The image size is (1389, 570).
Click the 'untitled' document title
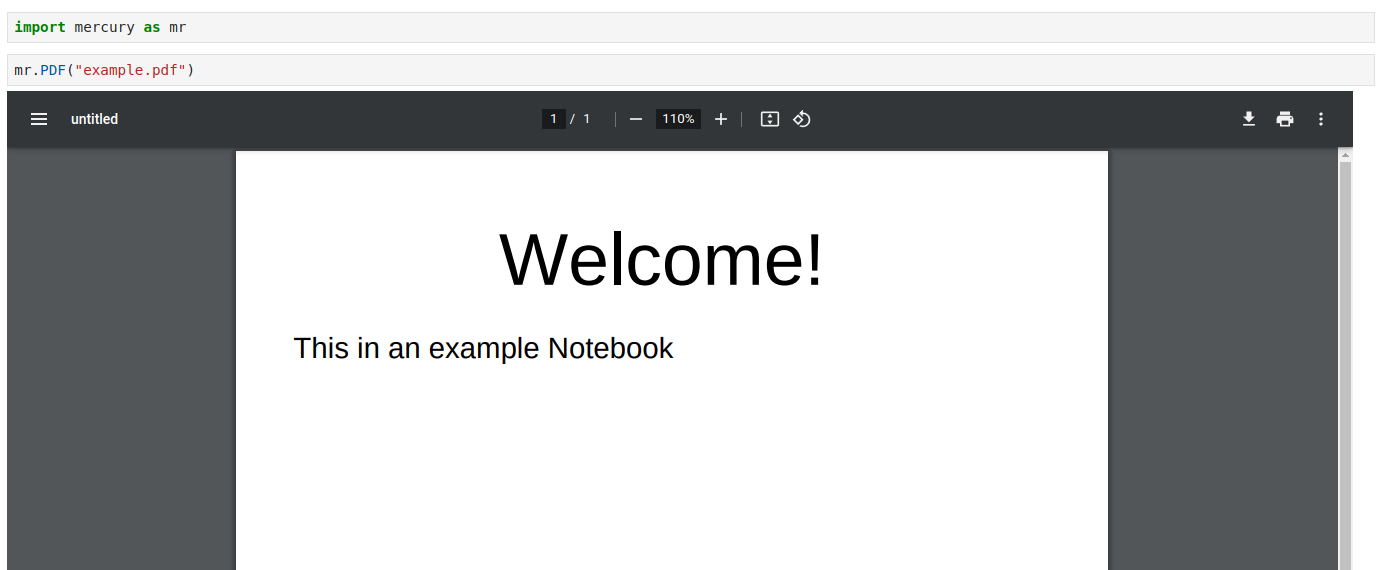[94, 119]
